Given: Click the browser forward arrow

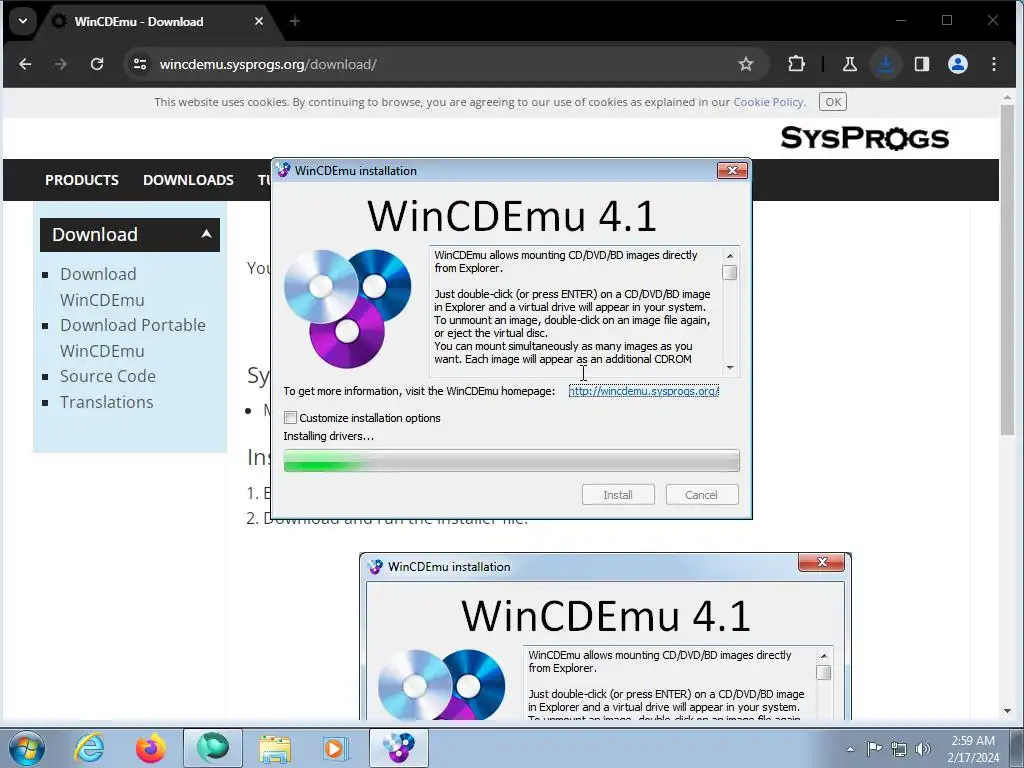Looking at the screenshot, I should 61,64.
